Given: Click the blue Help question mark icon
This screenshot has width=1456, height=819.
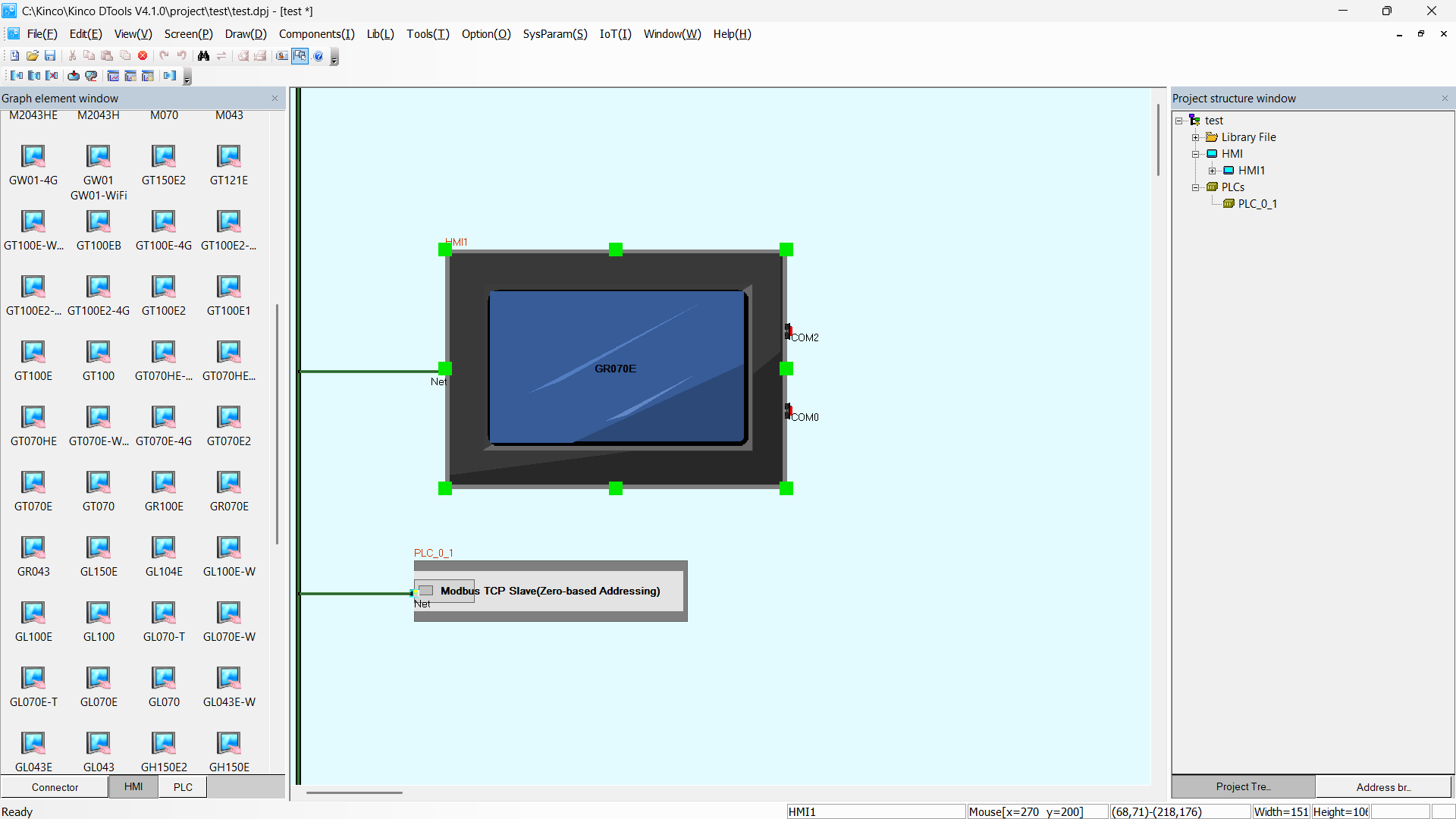Looking at the screenshot, I should (318, 56).
